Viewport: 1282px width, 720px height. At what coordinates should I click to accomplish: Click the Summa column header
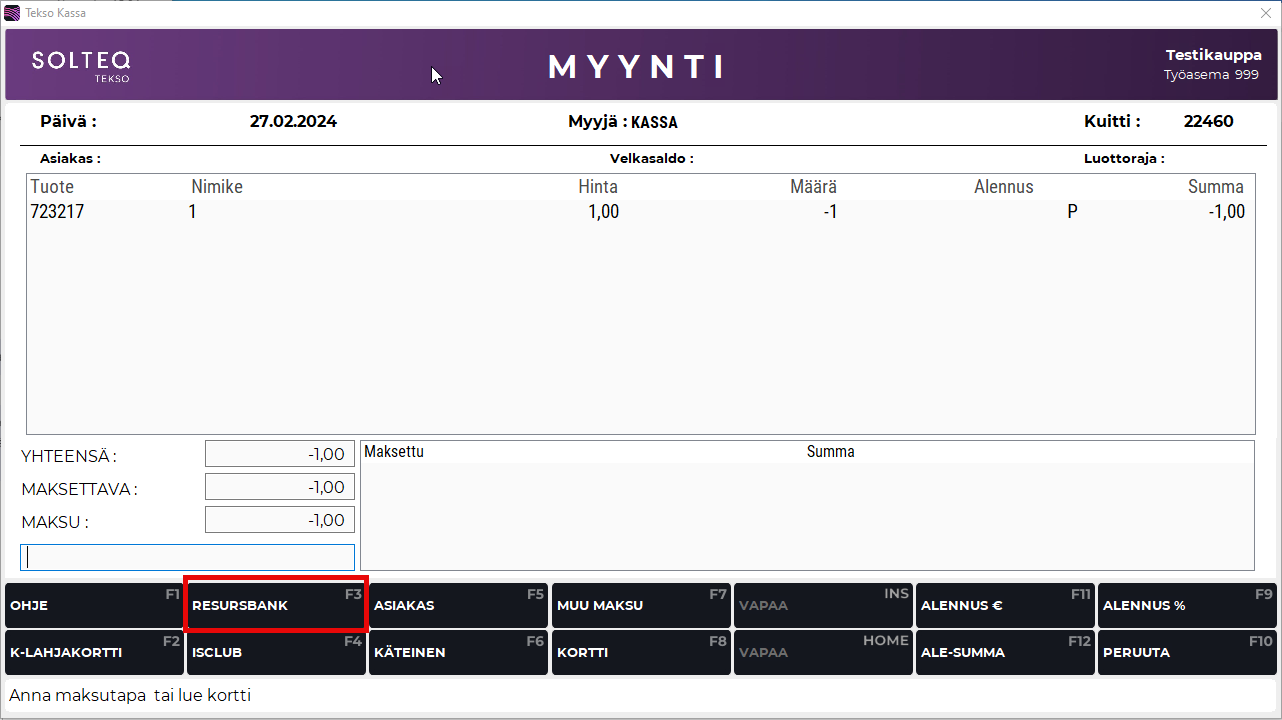pos(1215,187)
